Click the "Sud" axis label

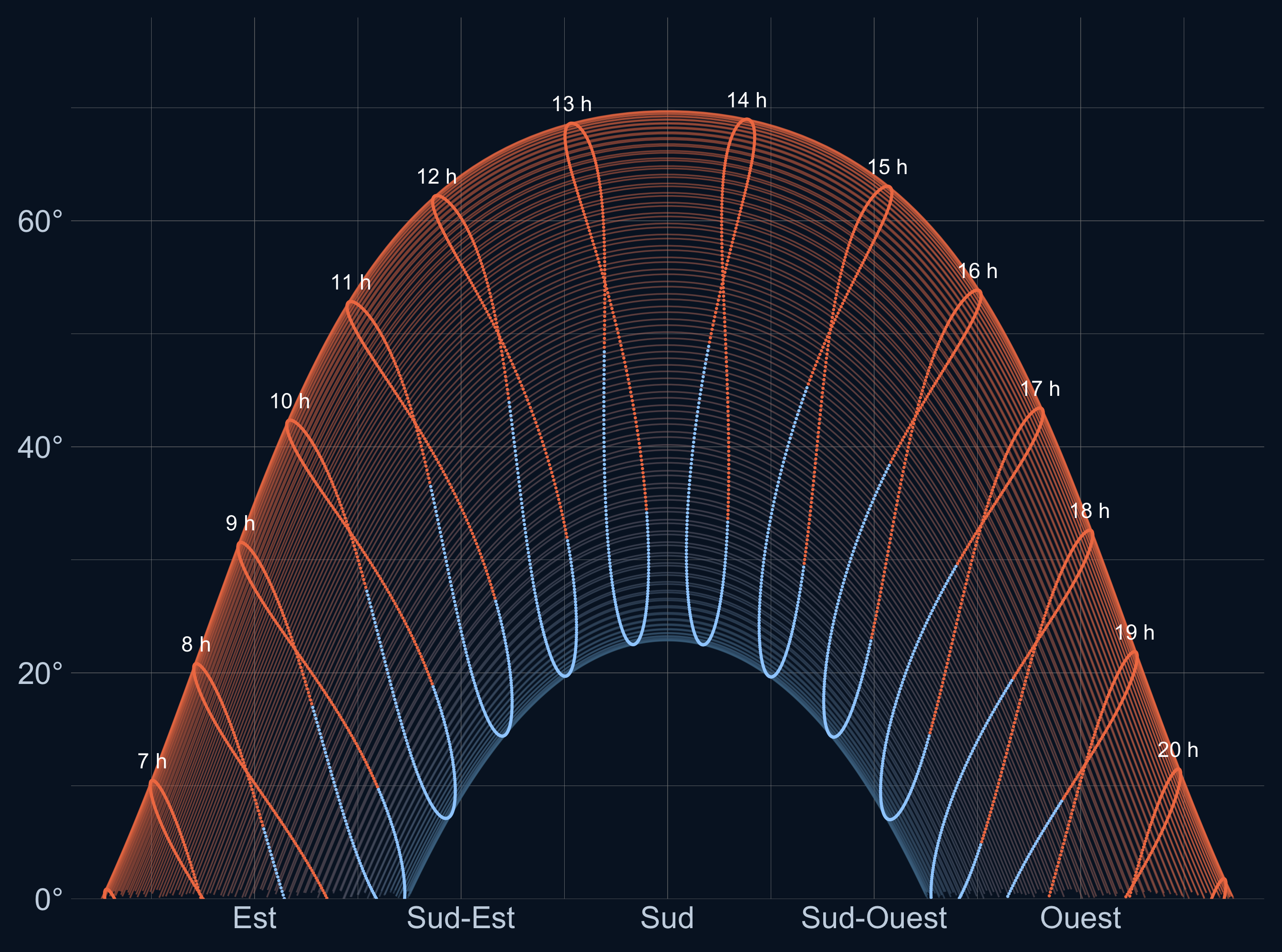pyautogui.click(x=667, y=918)
